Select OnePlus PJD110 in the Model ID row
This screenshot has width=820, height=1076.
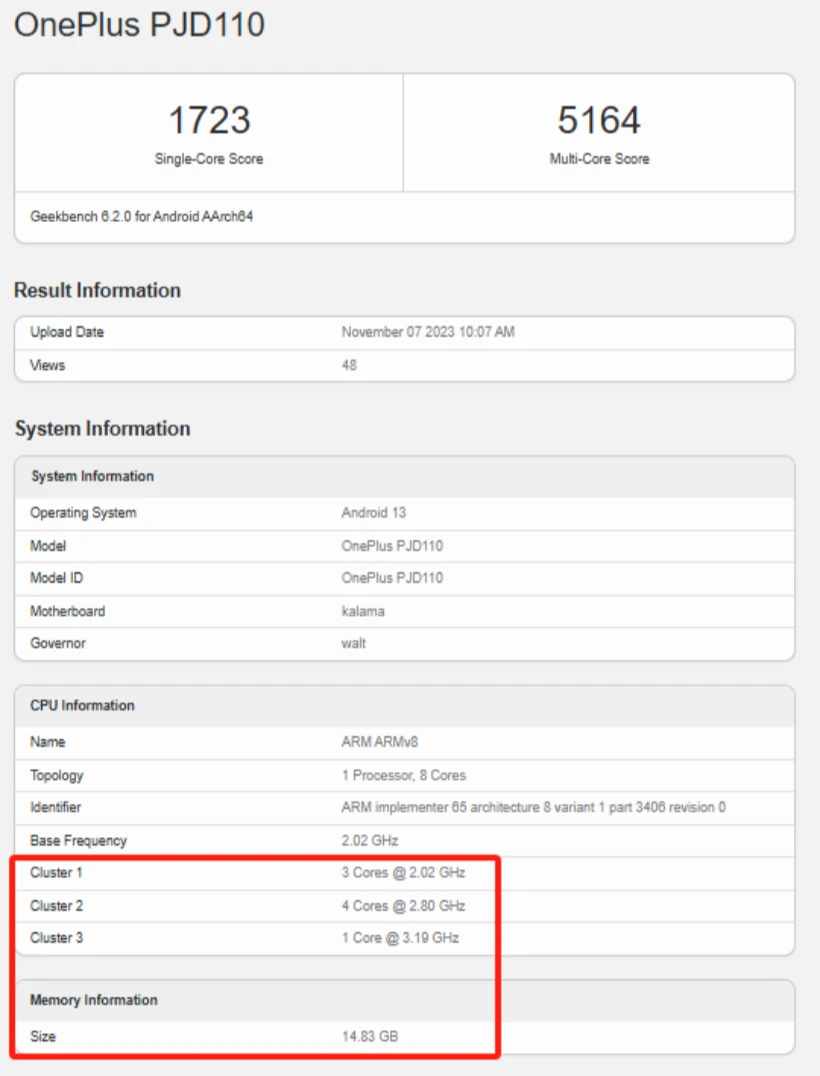(x=393, y=578)
